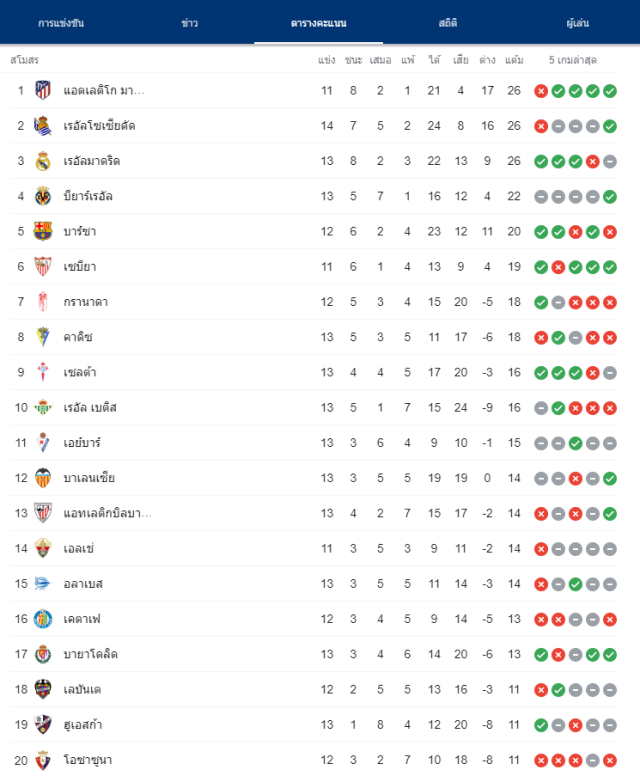The height and width of the screenshot is (782, 640).
Task: Click the Real Madrid club crest
Action: click(x=43, y=161)
